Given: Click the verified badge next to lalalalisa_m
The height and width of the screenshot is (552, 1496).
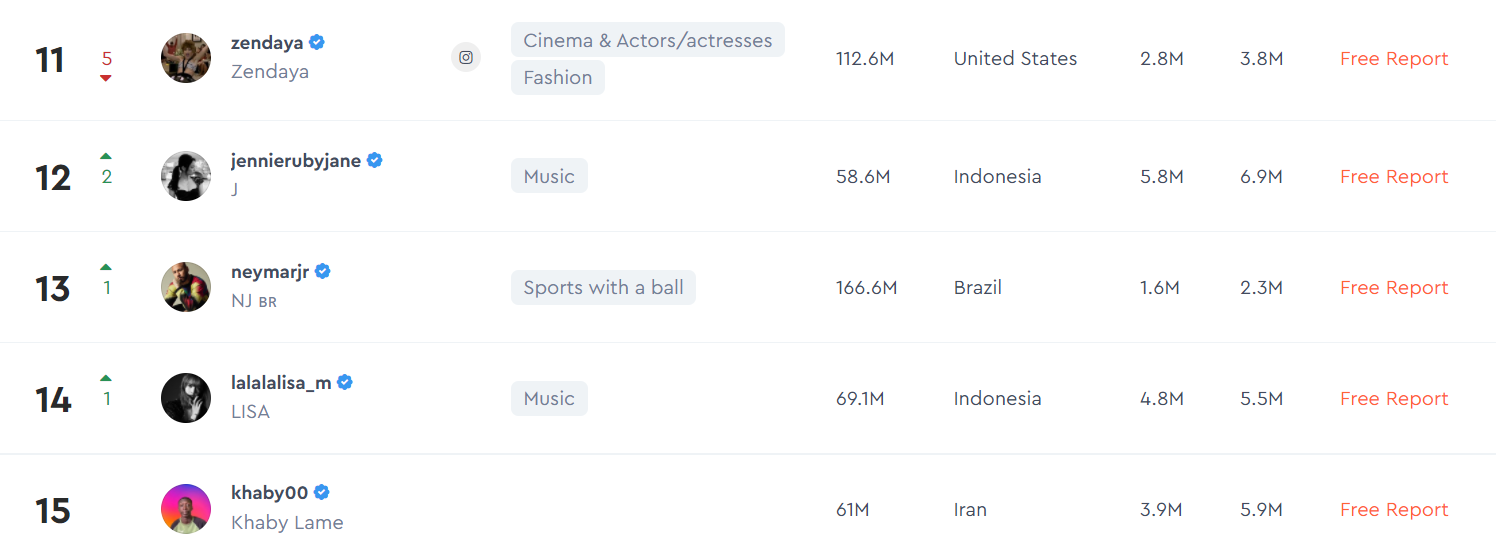Looking at the screenshot, I should coord(345,382).
